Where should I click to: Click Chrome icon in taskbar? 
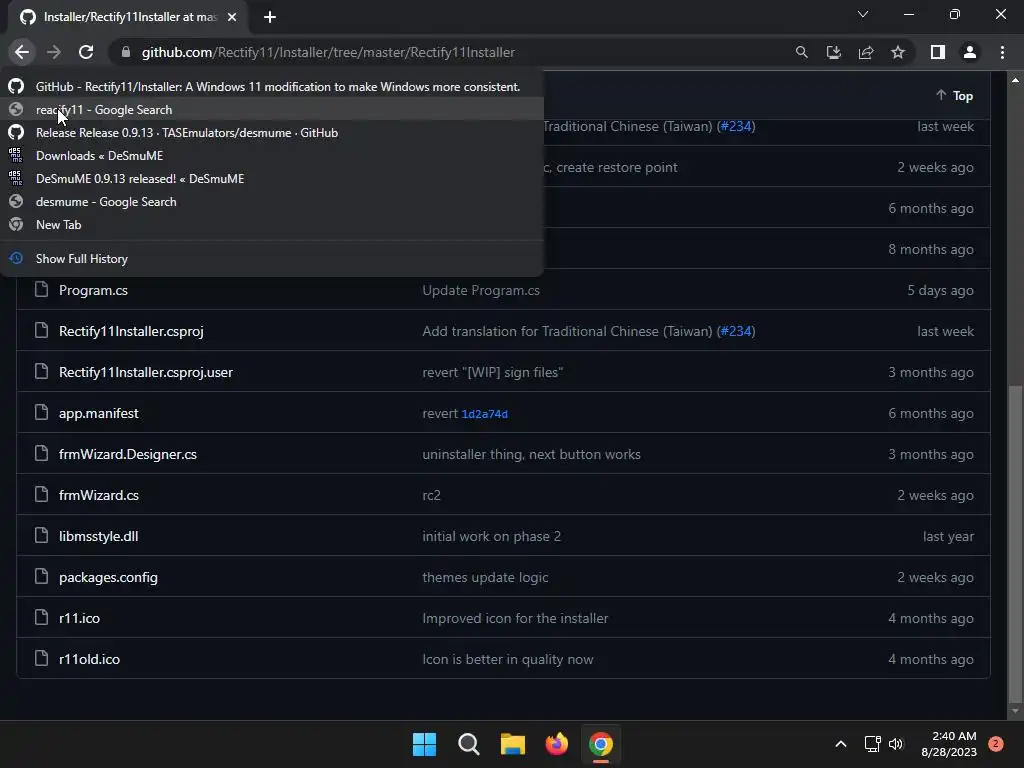coord(601,744)
